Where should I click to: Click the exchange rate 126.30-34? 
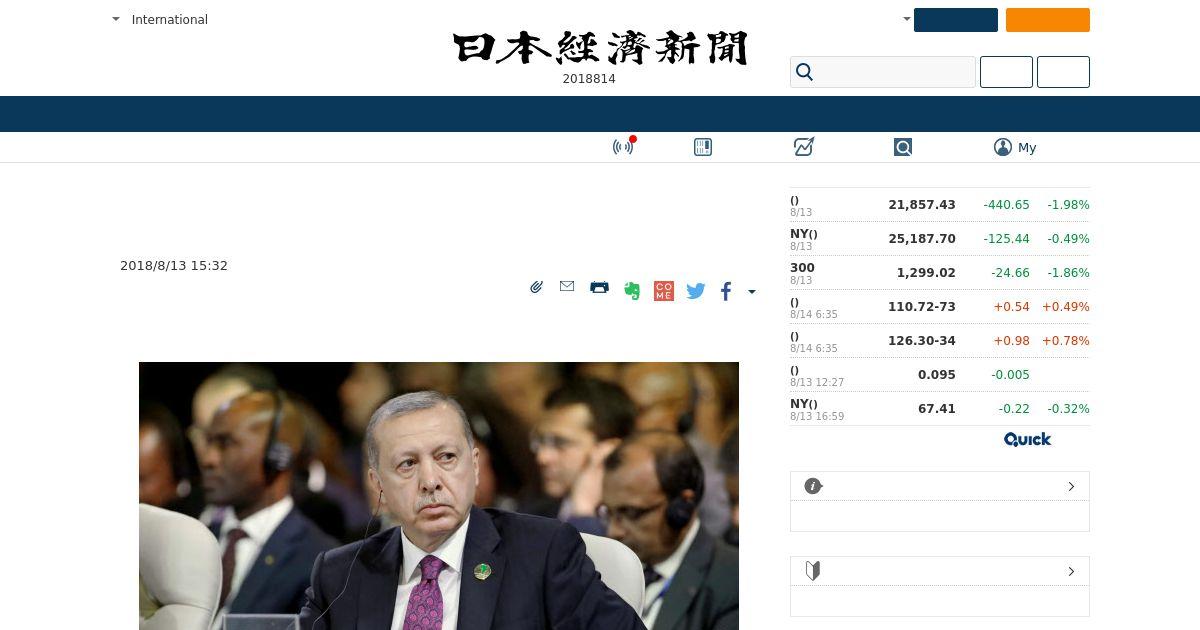(922, 341)
